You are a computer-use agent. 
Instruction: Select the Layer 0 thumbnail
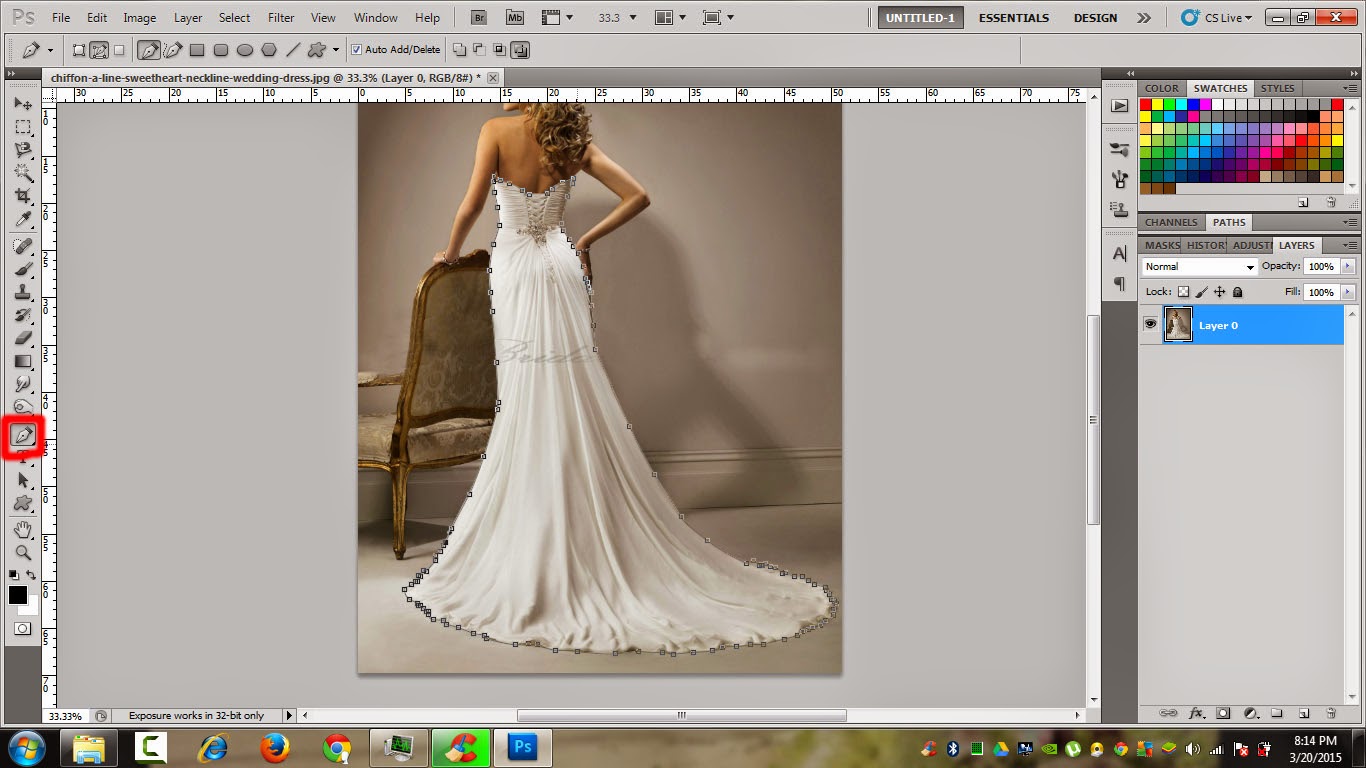pyautogui.click(x=1178, y=324)
